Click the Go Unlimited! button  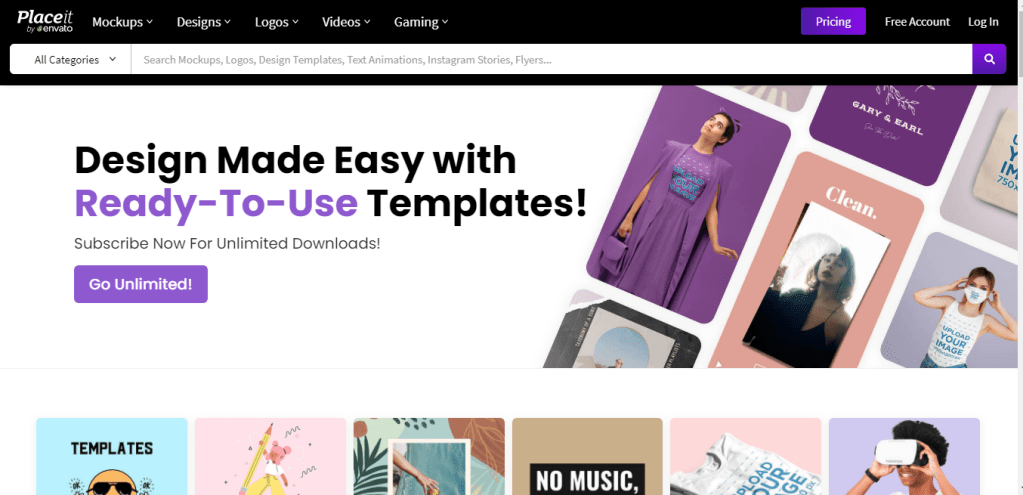tap(141, 284)
